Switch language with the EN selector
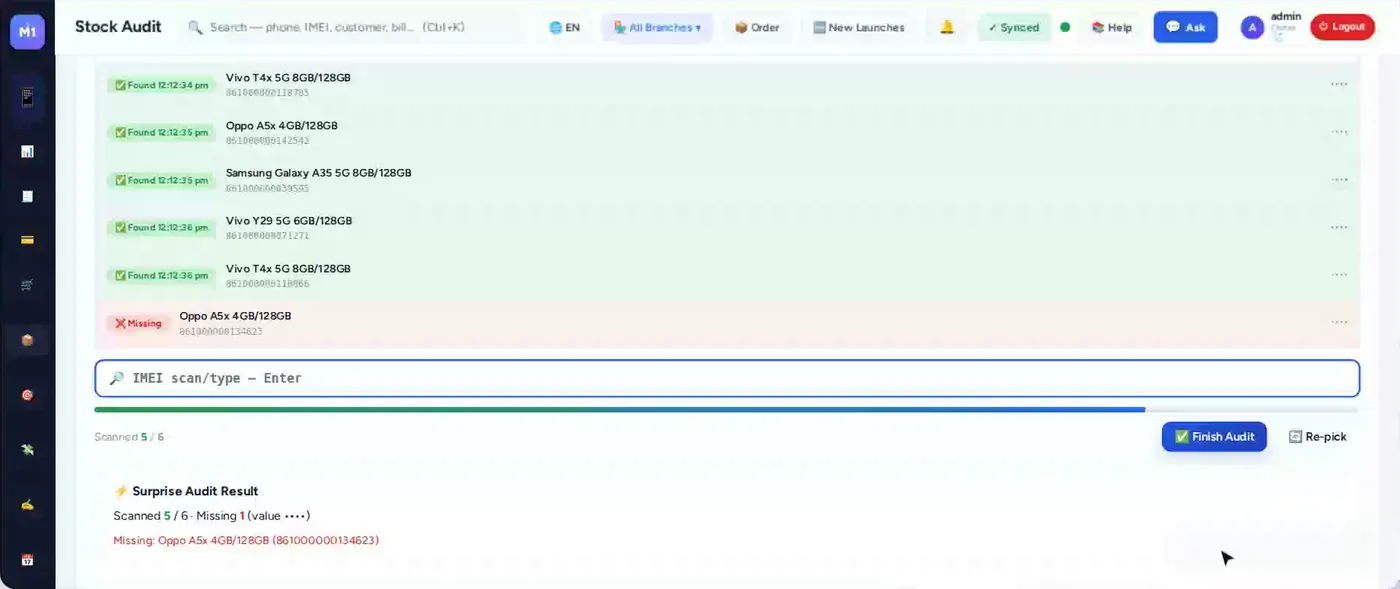The image size is (1400, 589). [564, 27]
